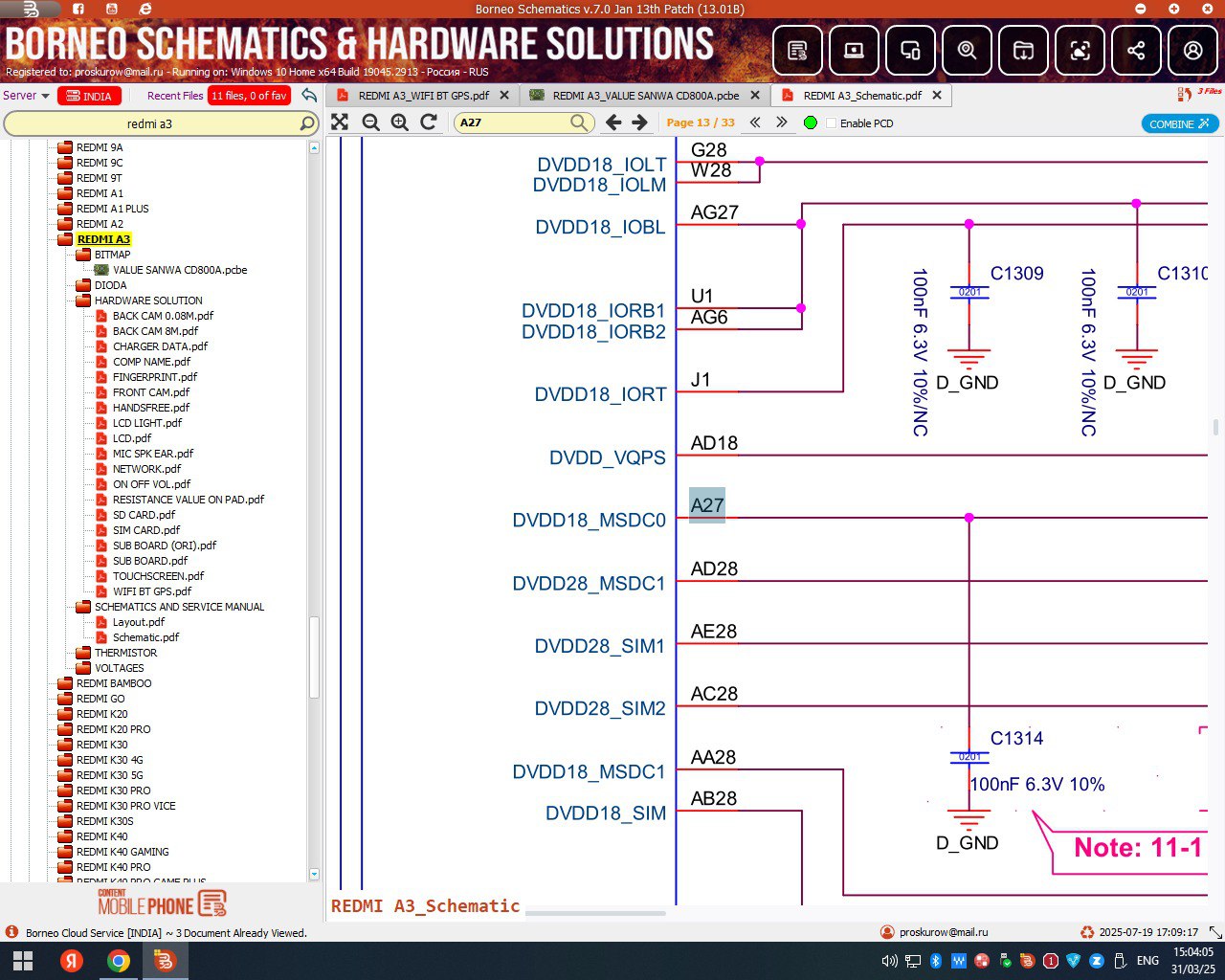This screenshot has height=980, width=1225.
Task: Click the fit-to-screen arrows icon
Action: [340, 122]
